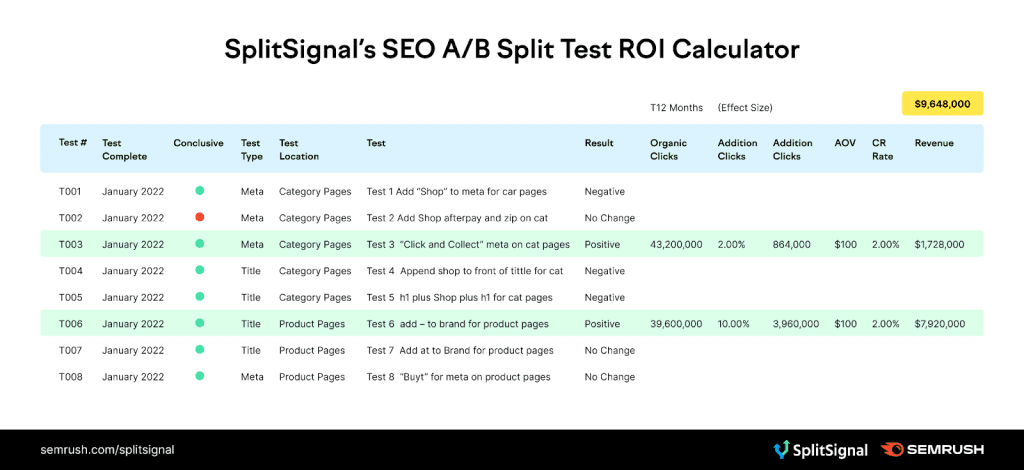1024x470 pixels.
Task: Click the SplitSignal logo icon
Action: 781,450
